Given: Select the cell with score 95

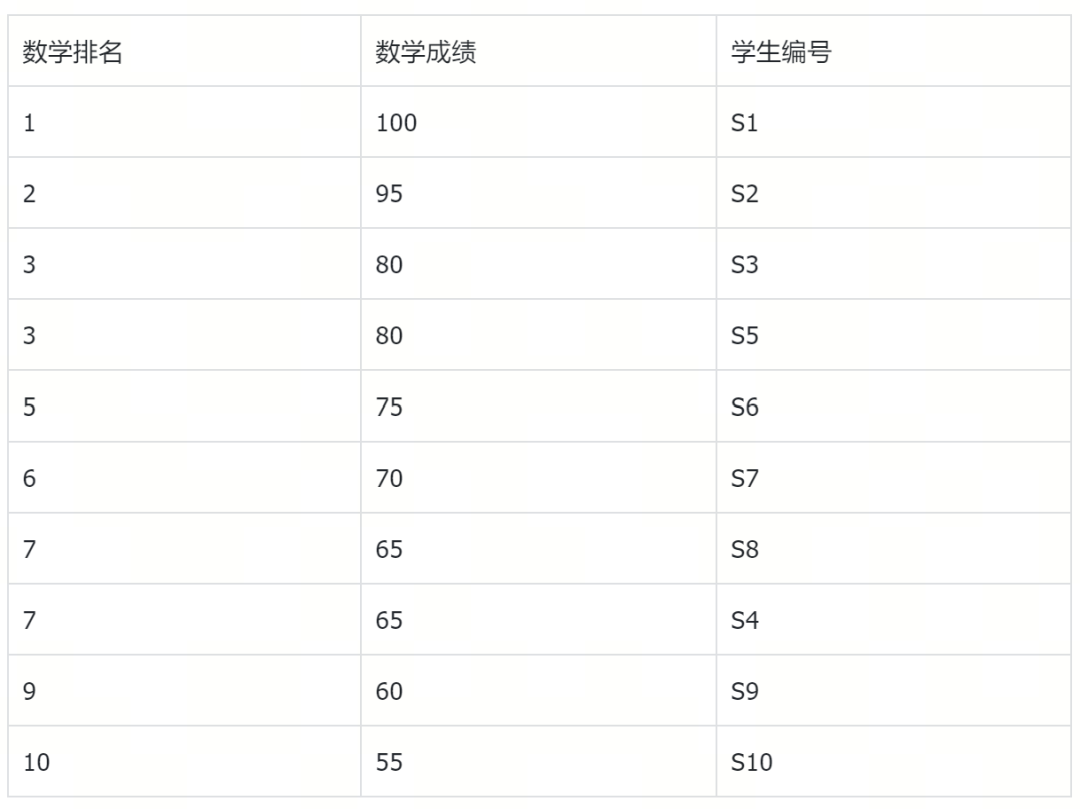Looking at the screenshot, I should pyautogui.click(x=389, y=194).
